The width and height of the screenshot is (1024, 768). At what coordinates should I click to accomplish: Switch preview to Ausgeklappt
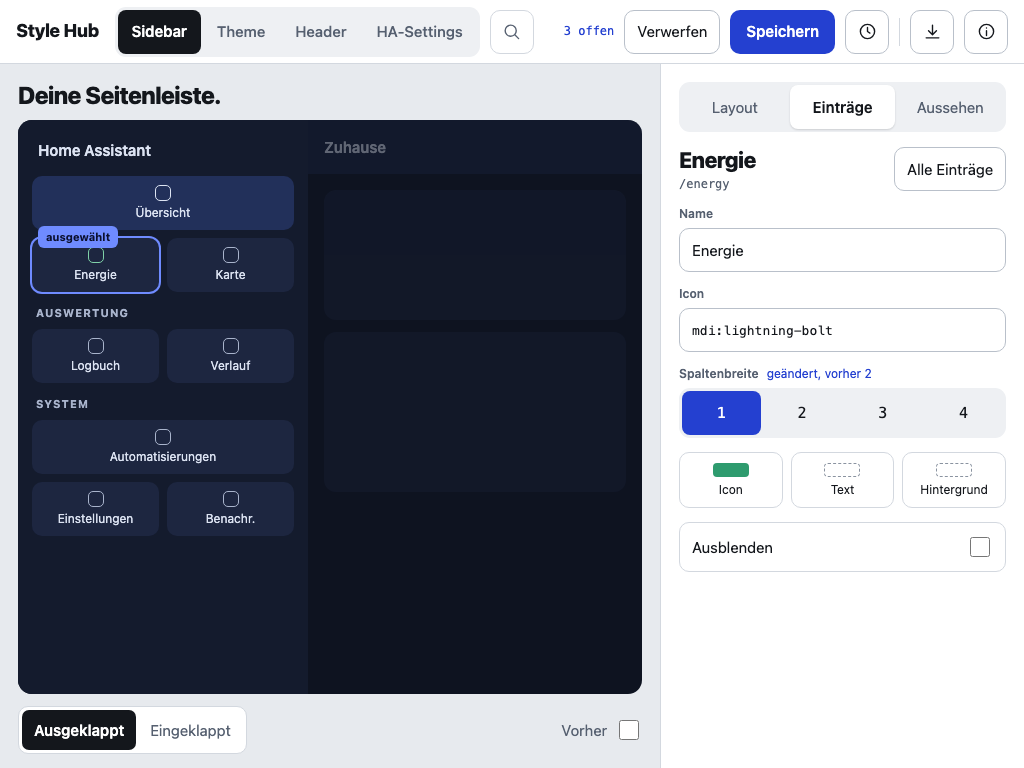pyautogui.click(x=79, y=730)
